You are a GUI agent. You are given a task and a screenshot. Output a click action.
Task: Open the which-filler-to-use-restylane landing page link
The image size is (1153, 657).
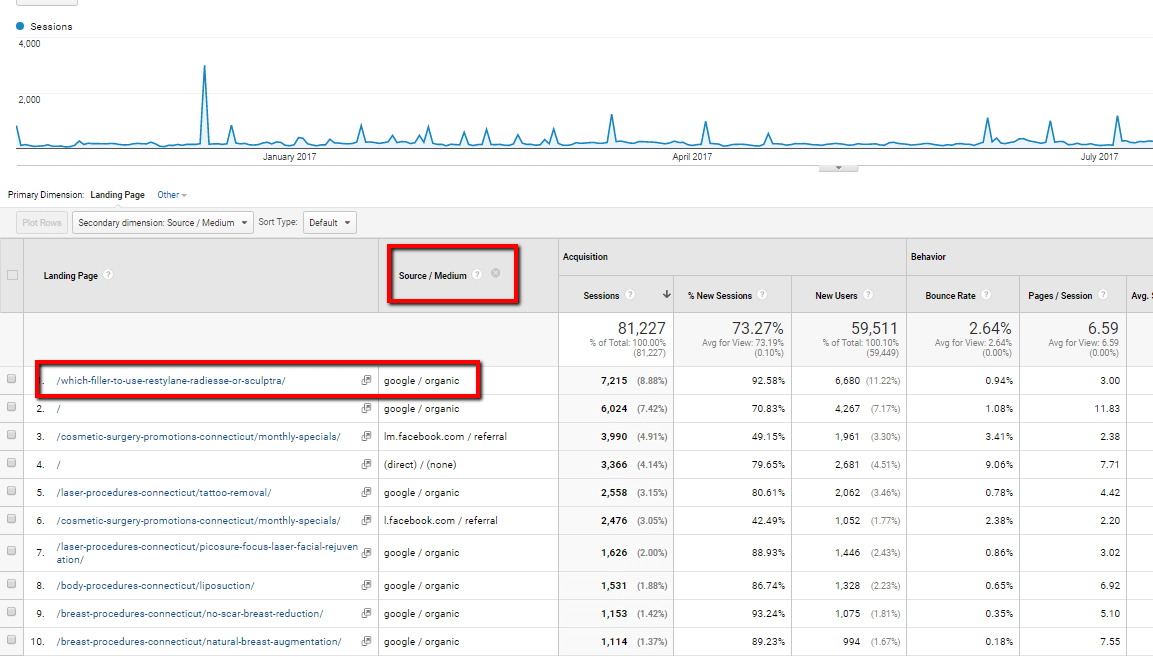171,380
